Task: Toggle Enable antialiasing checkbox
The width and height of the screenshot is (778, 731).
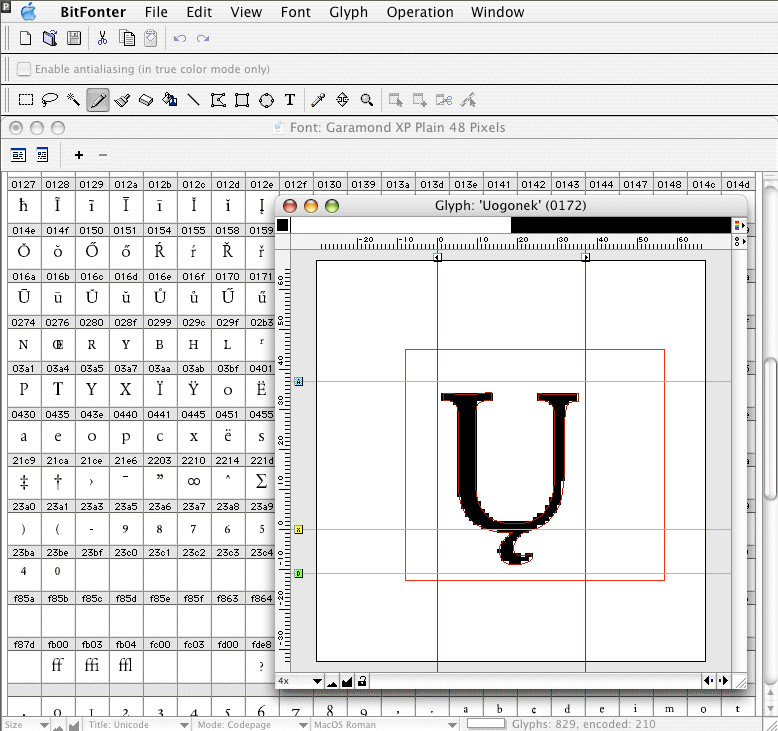Action: (x=24, y=69)
